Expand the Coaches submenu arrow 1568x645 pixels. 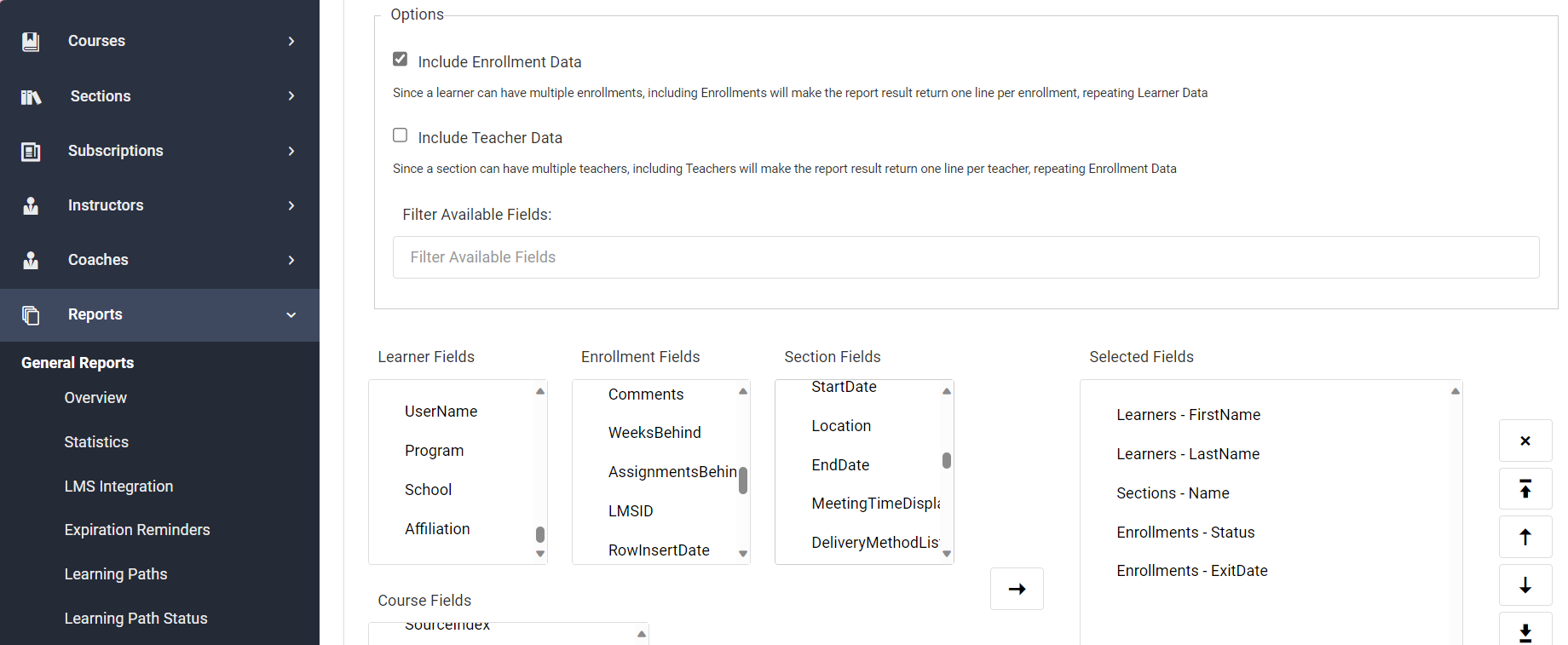tap(291, 260)
